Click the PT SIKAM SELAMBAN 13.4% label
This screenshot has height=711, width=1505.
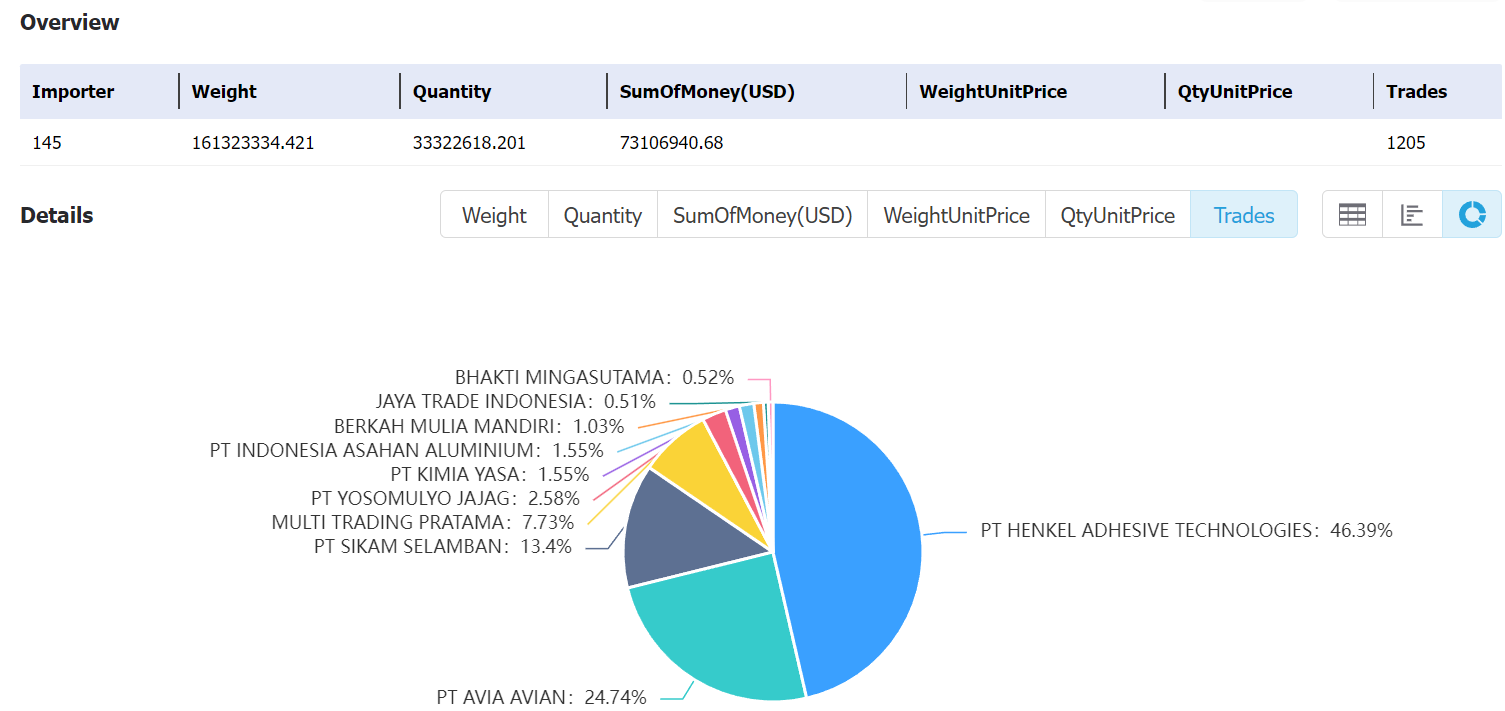(x=443, y=546)
